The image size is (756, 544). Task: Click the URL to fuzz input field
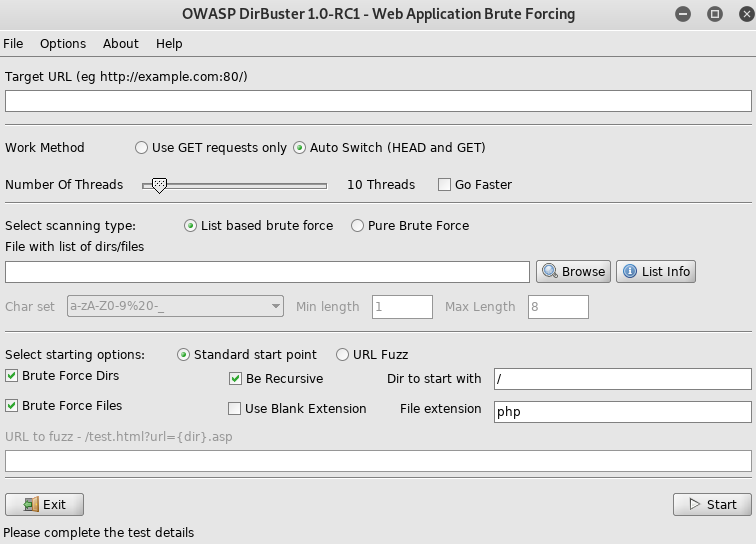[378, 461]
